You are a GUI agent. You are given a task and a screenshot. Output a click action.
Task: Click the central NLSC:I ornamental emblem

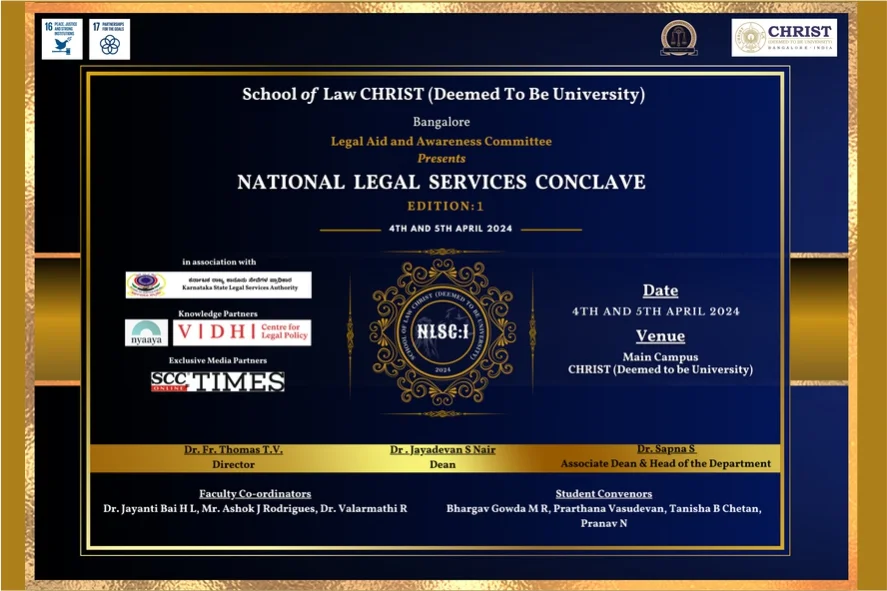pyautogui.click(x=443, y=332)
